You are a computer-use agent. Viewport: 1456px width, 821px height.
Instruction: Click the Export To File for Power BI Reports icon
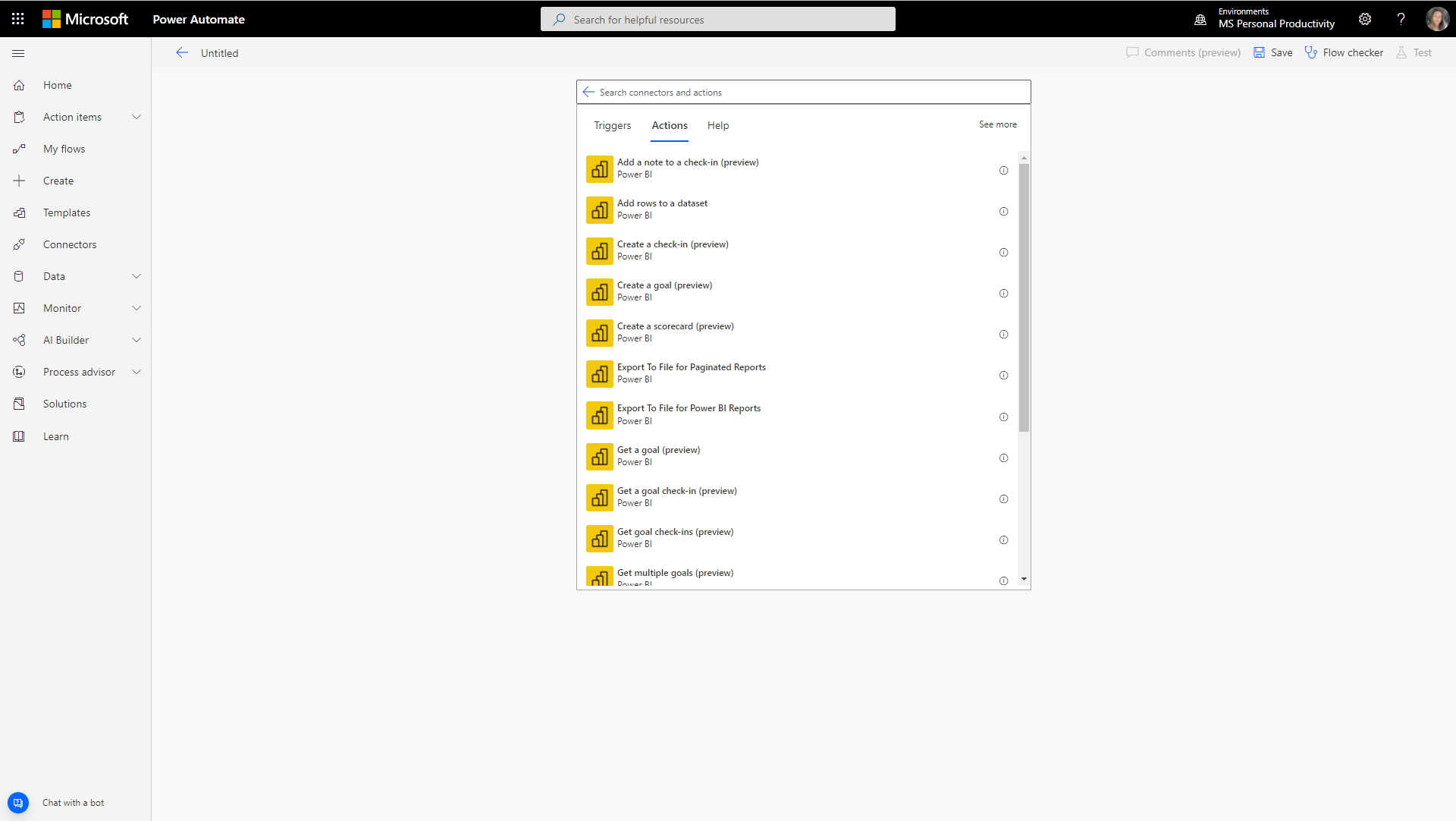coord(599,415)
